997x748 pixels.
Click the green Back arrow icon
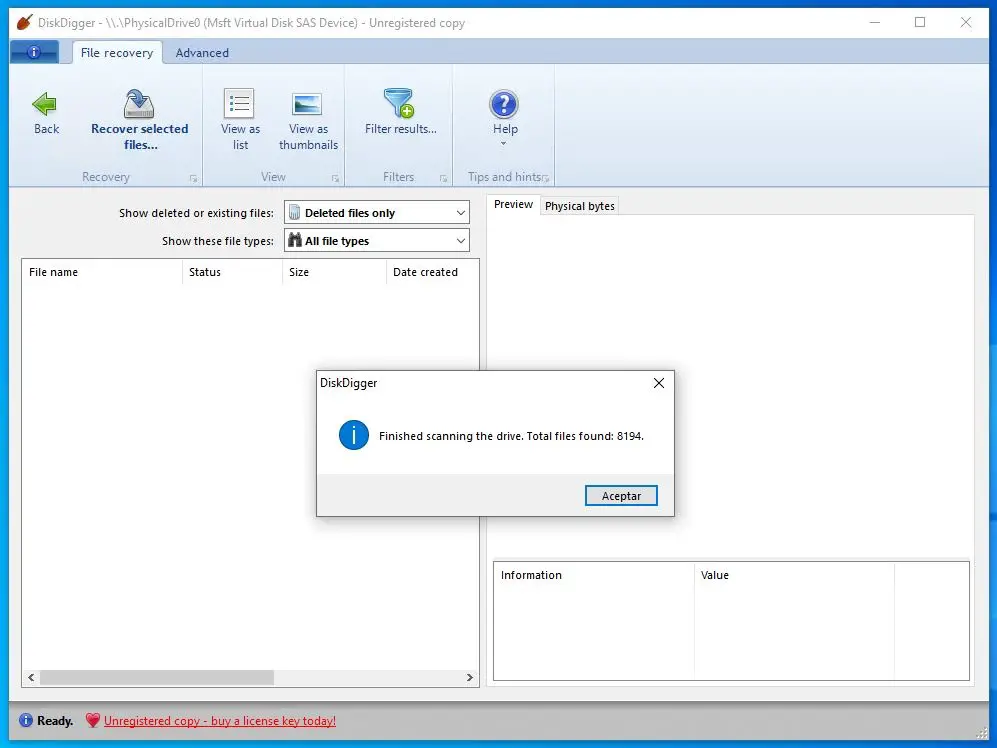pyautogui.click(x=45, y=104)
